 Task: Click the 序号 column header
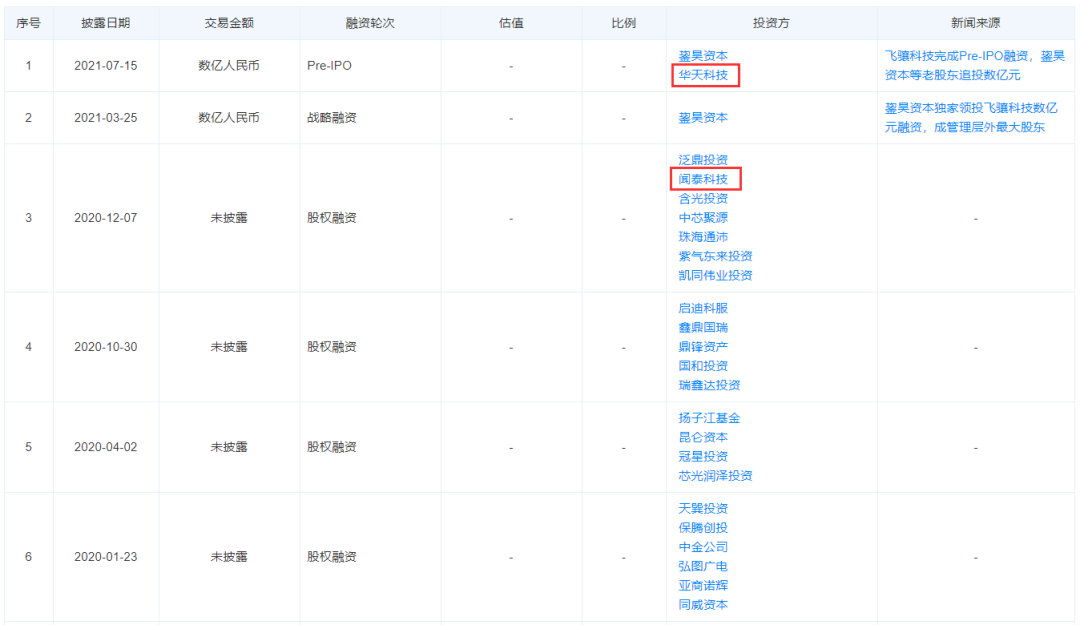[x=28, y=23]
